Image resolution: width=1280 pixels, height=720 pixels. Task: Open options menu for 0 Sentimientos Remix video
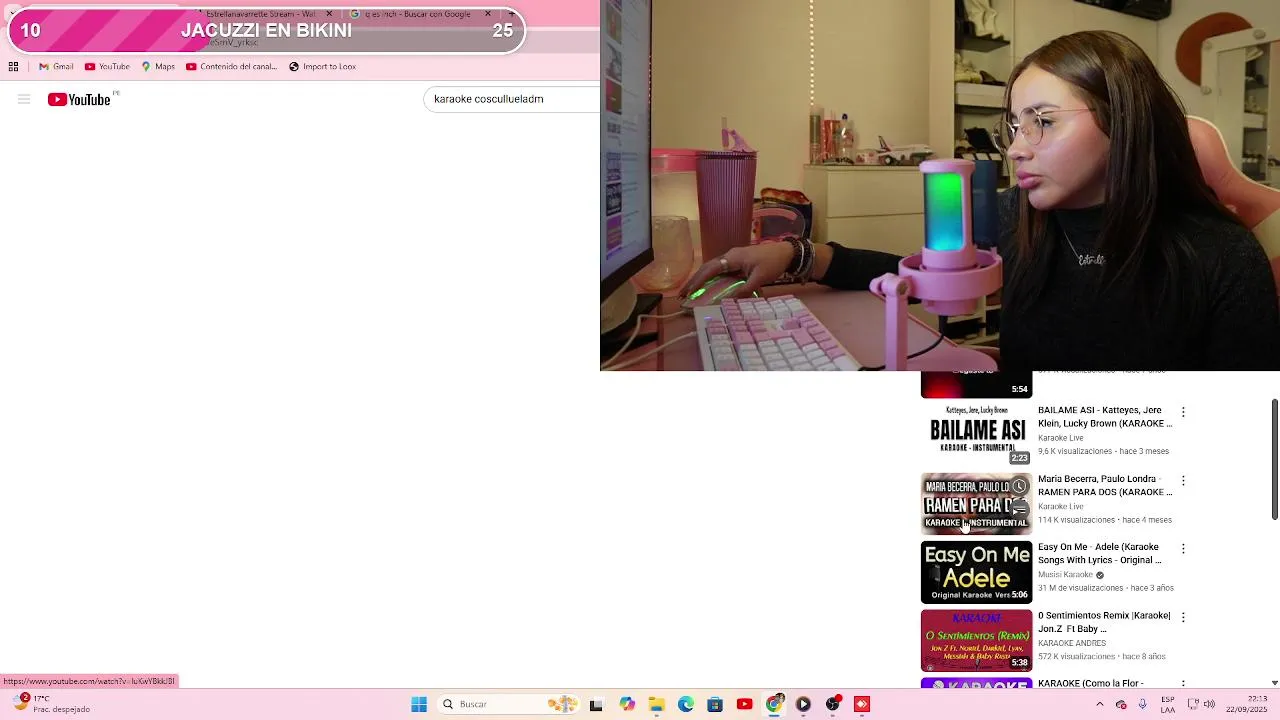pyautogui.click(x=1183, y=618)
